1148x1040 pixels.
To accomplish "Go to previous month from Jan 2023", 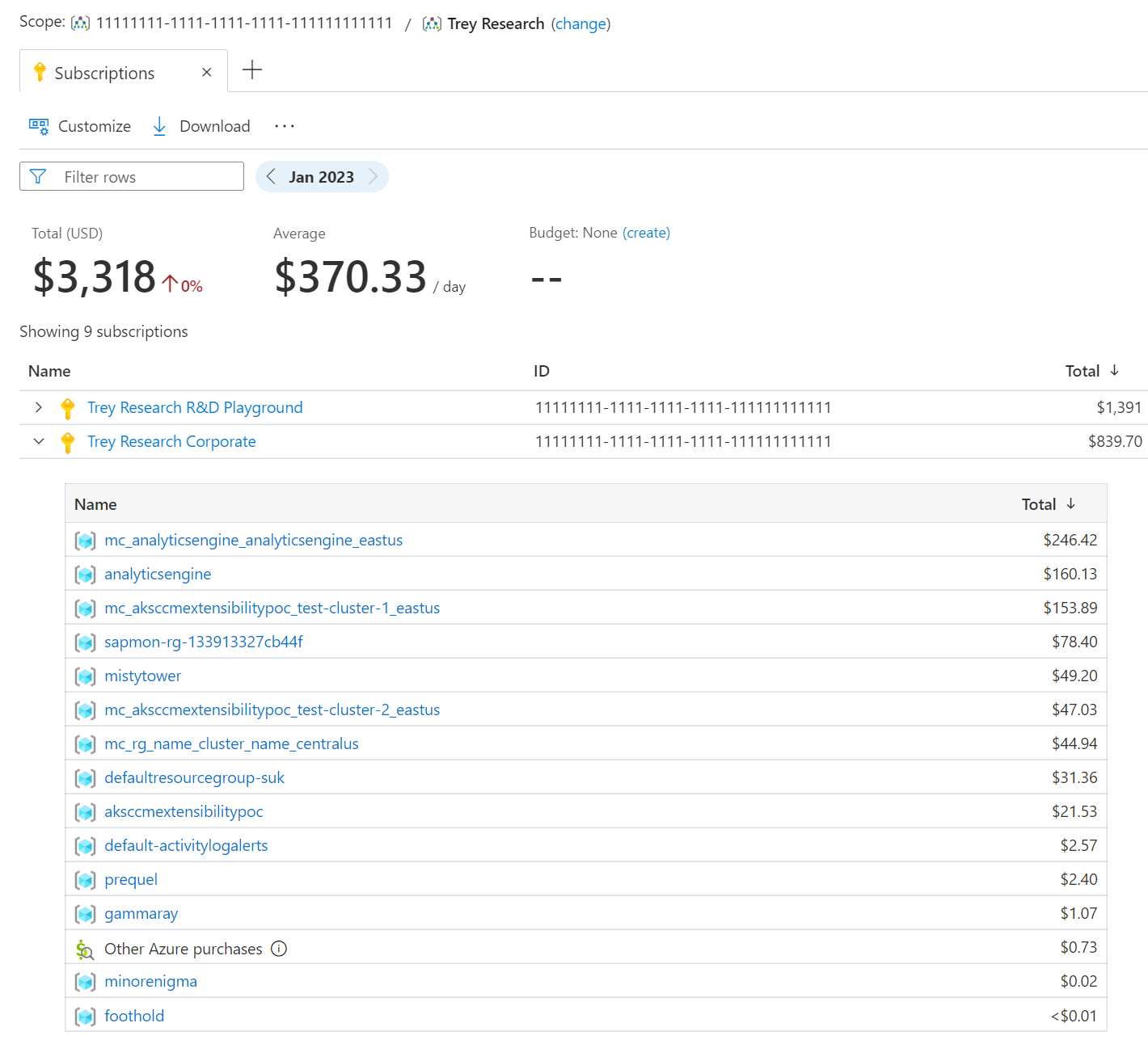I will (x=271, y=177).
